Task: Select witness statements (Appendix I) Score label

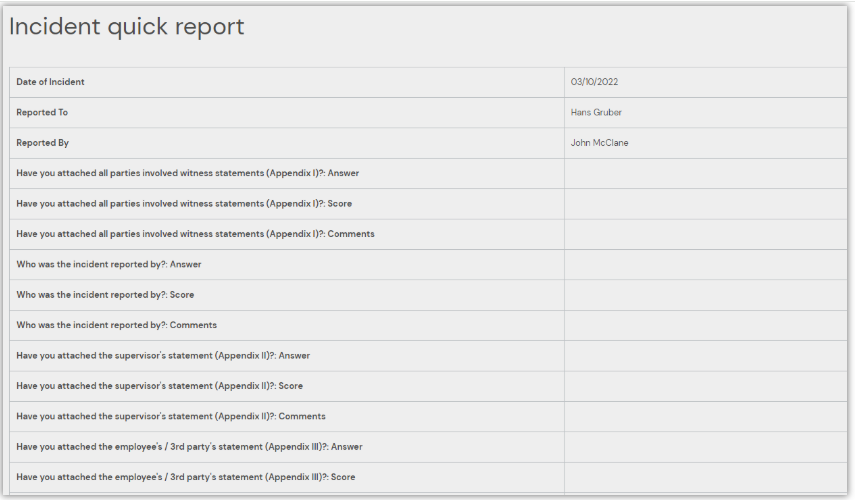Action: point(184,204)
